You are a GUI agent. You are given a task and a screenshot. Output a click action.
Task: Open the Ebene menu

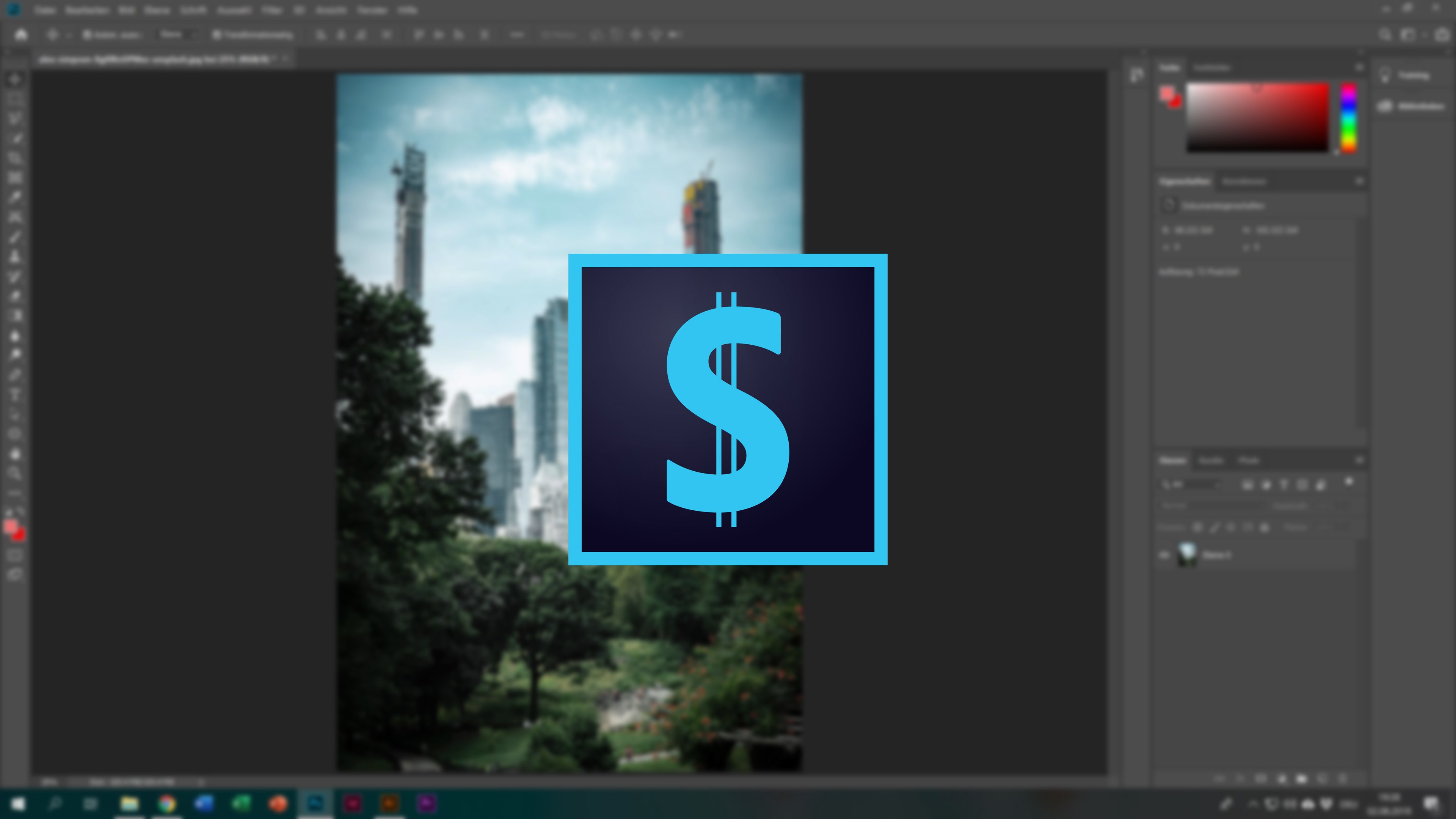[157, 10]
